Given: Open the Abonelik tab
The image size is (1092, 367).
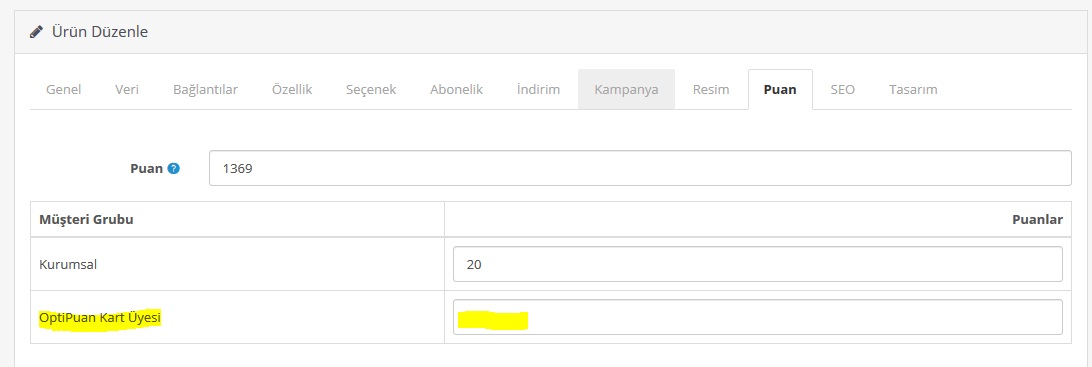Looking at the screenshot, I should tap(456, 90).
